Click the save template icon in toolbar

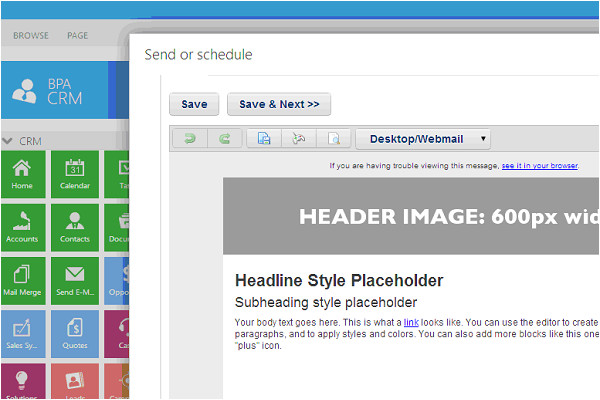tap(264, 139)
